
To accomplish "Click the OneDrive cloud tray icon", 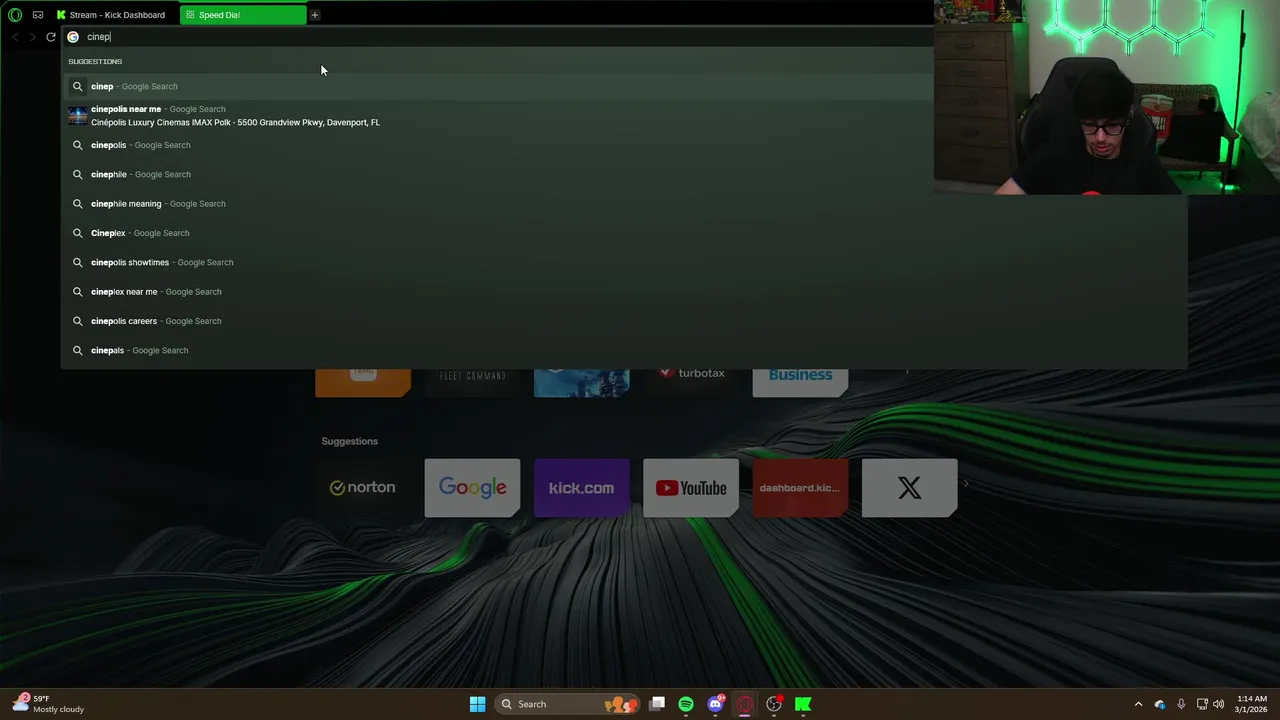I will click(x=1160, y=704).
